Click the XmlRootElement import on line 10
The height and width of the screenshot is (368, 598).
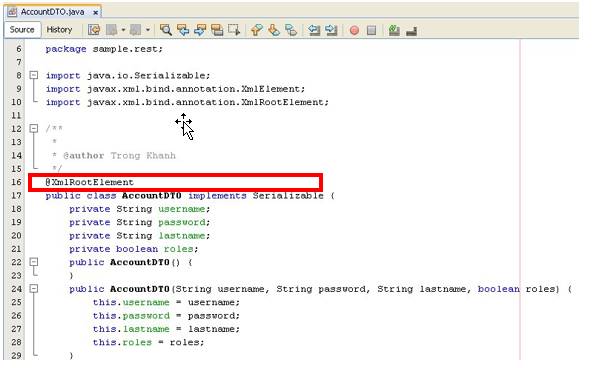pyautogui.click(x=187, y=102)
